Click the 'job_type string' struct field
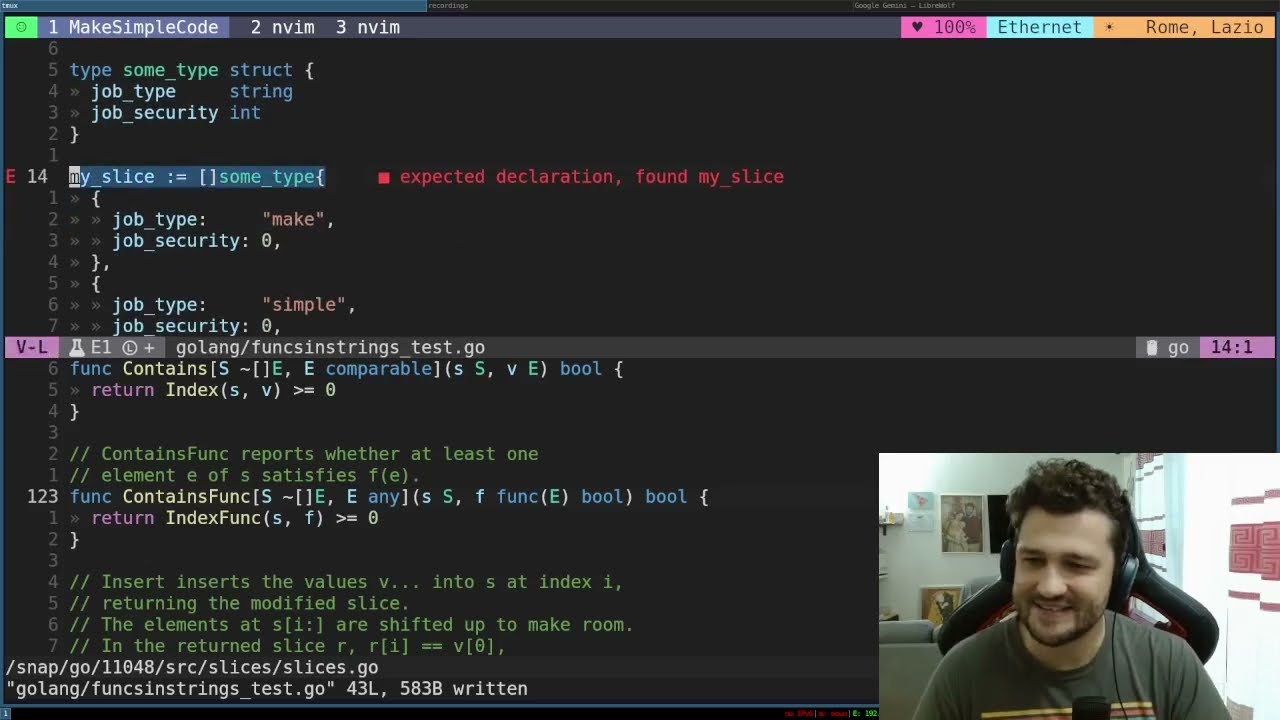The width and height of the screenshot is (1280, 720). [x=192, y=91]
